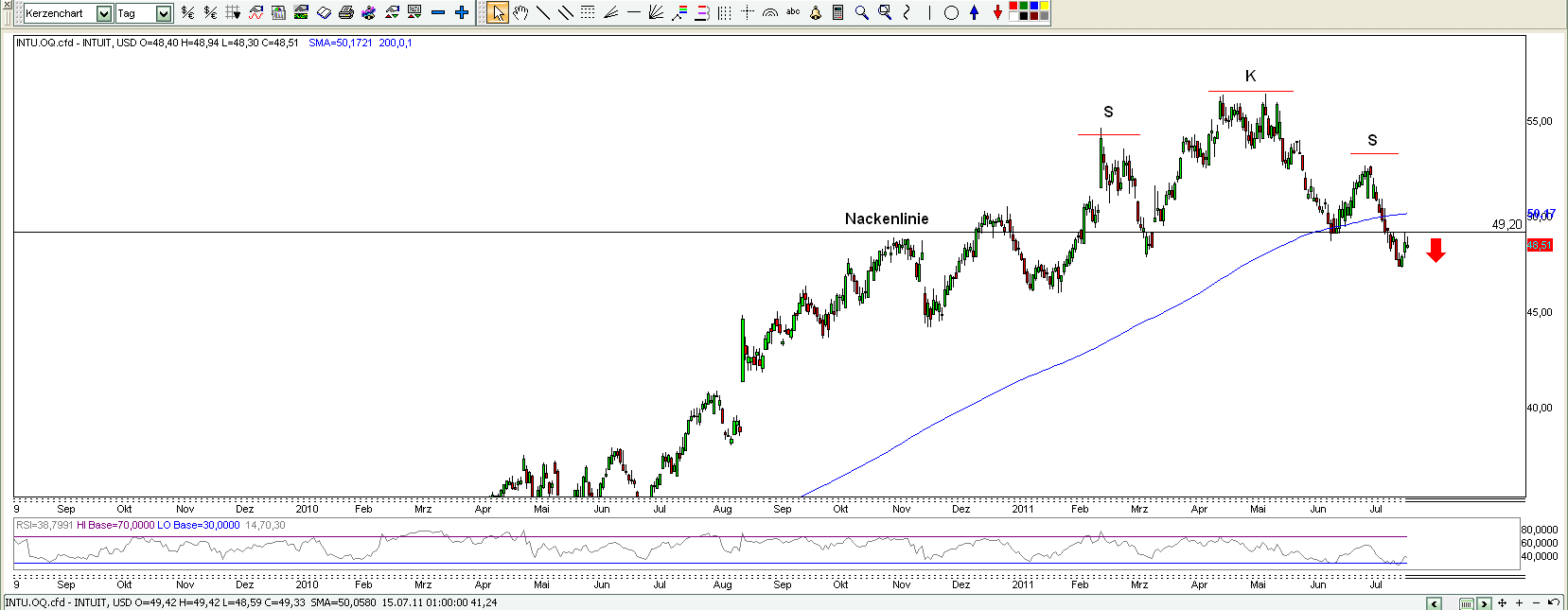Print the chart with printer icon

346,13
